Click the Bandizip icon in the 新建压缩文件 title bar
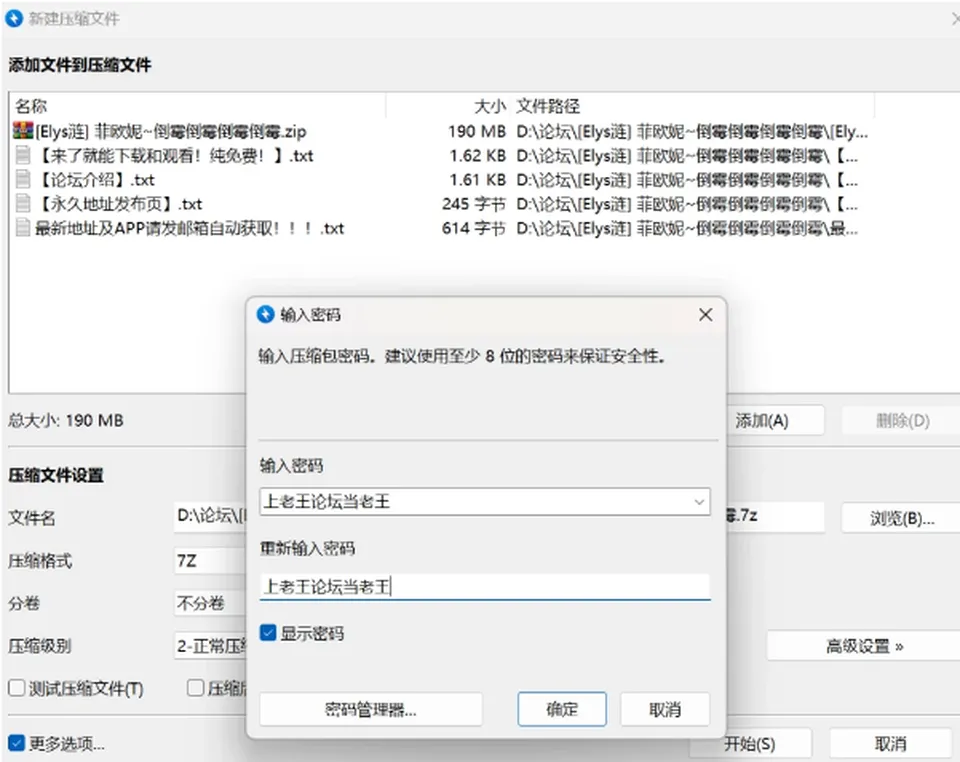 (x=14, y=18)
